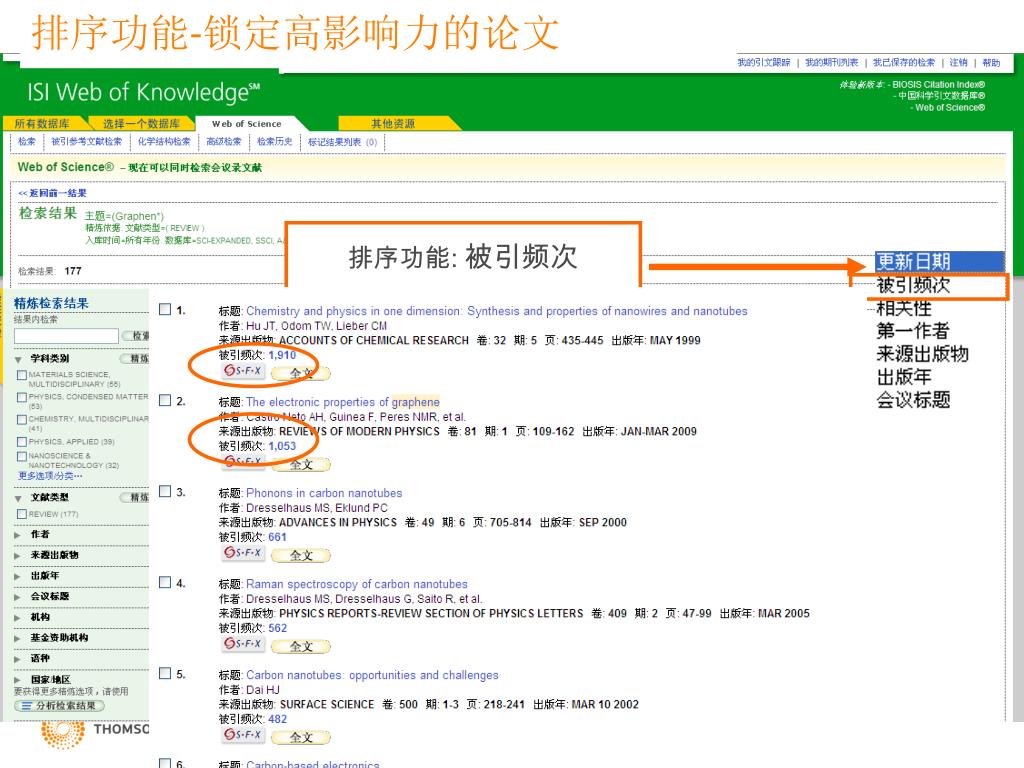Tick the Chemistry, Multidisciplinary category checkbox
1024x768 pixels.
(x=22, y=419)
